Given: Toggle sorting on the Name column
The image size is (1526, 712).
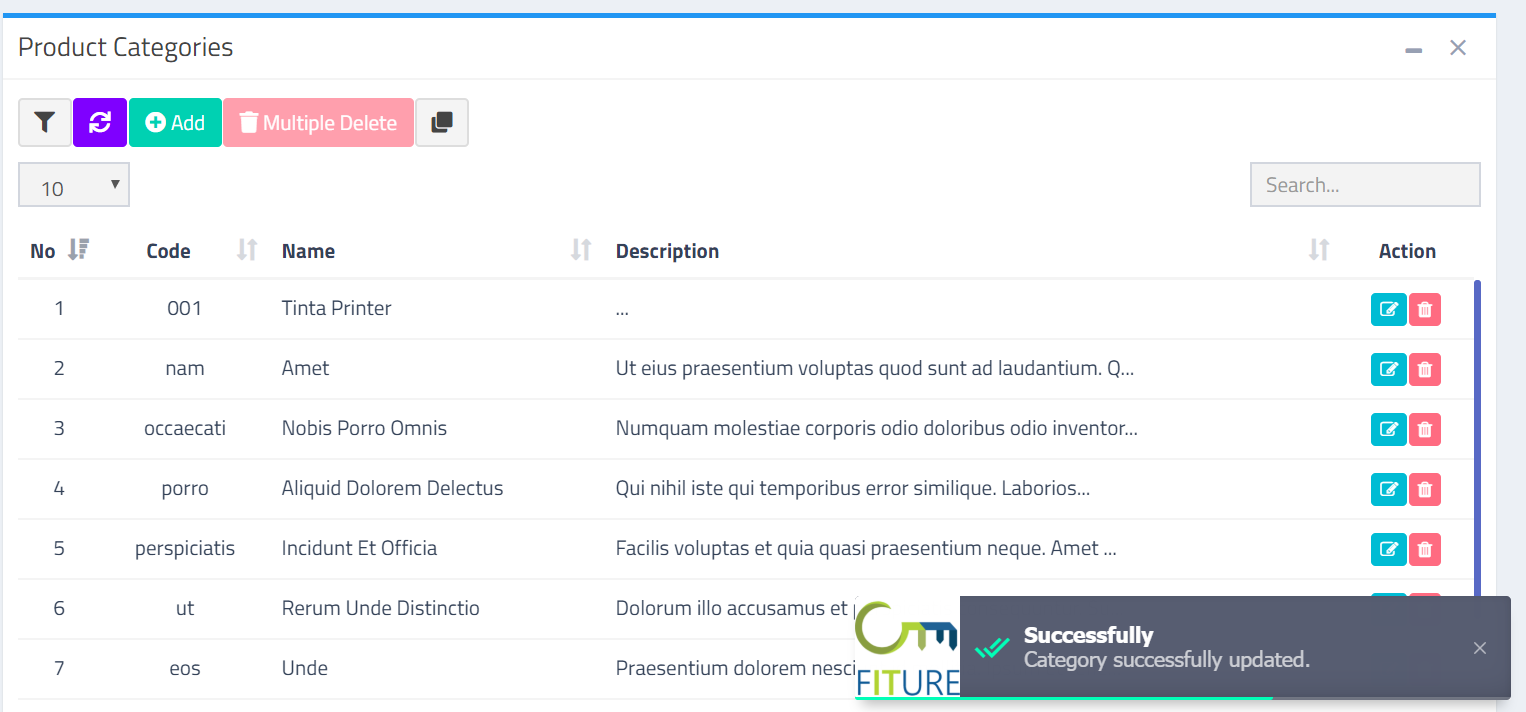Looking at the screenshot, I should pyautogui.click(x=579, y=250).
